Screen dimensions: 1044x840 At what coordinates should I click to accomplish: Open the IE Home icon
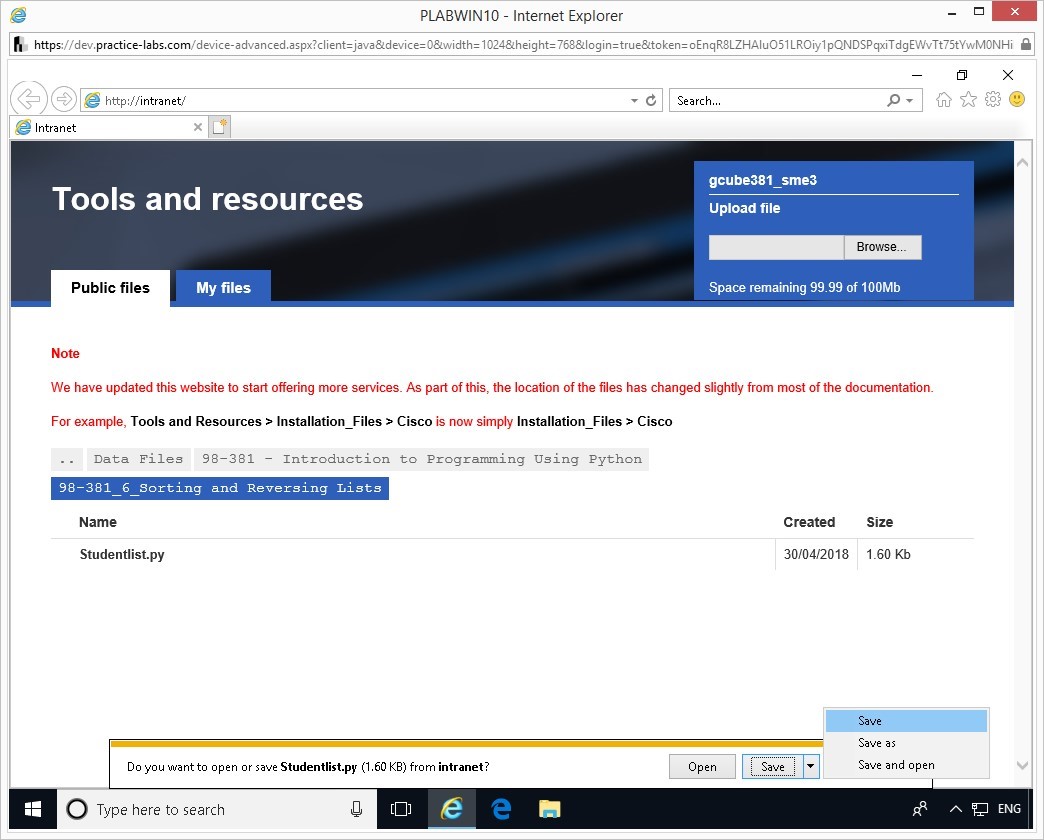[943, 99]
